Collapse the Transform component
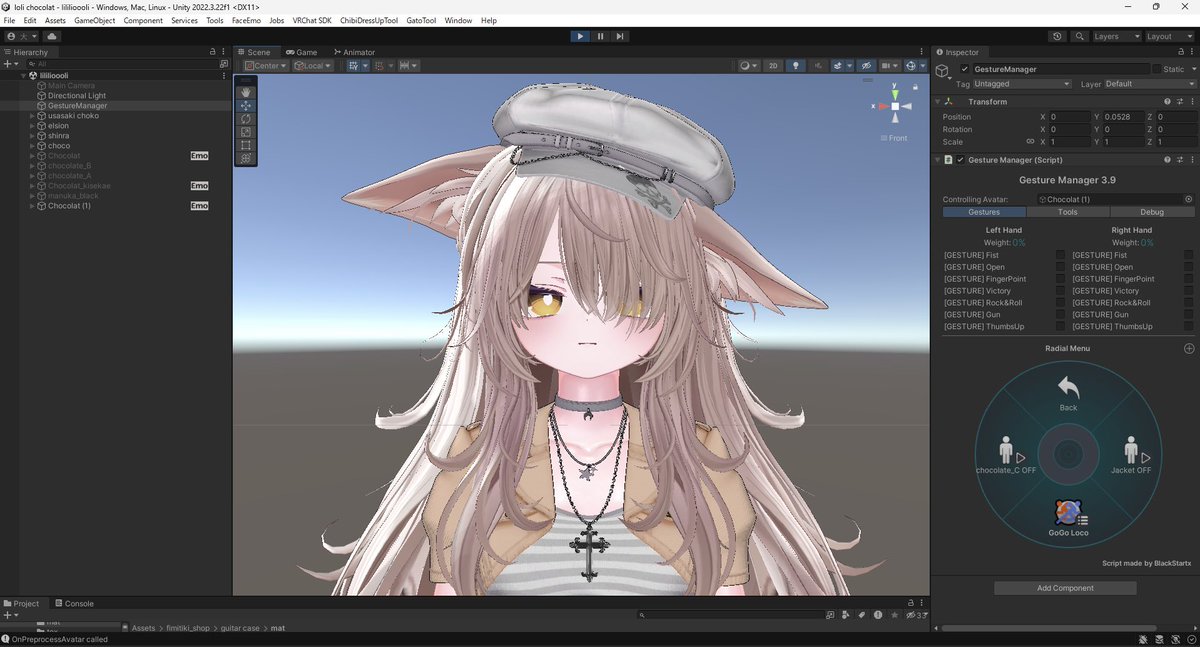1200x647 pixels. click(938, 102)
